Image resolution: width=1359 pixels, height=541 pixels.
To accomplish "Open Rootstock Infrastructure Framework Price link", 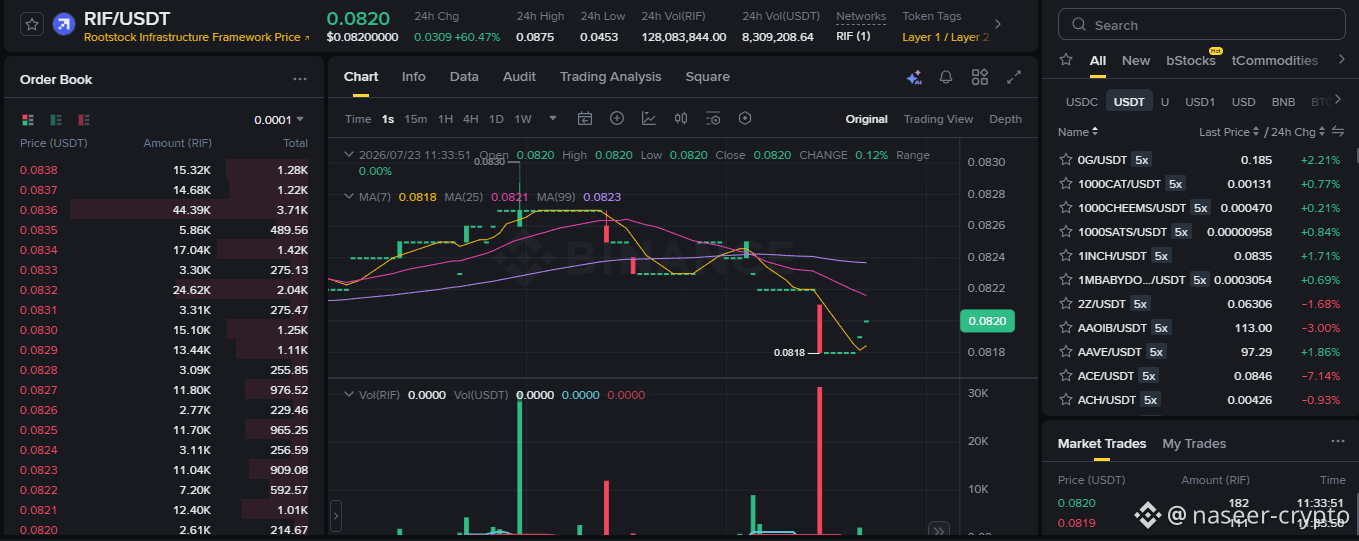I will click(197, 37).
